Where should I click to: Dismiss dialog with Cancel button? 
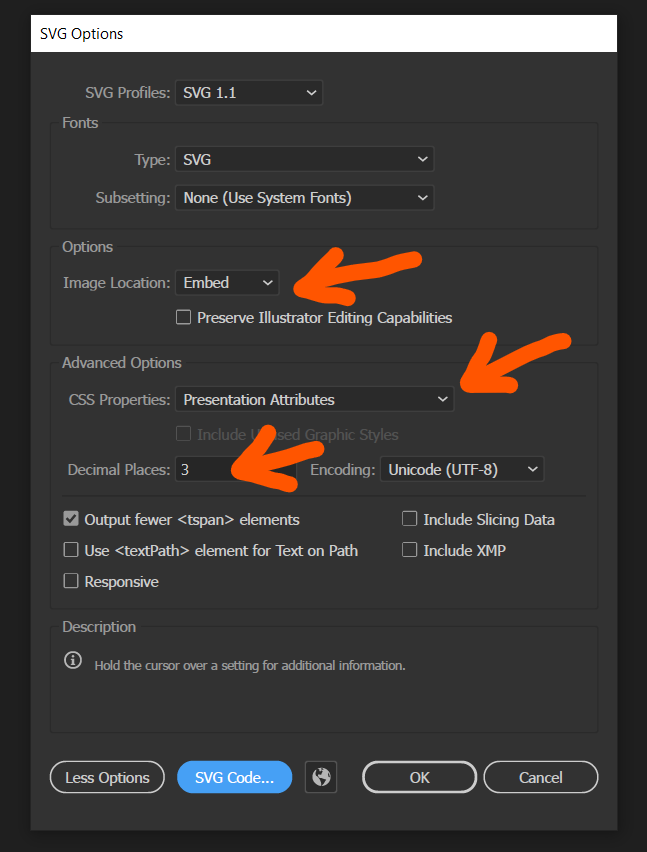pos(540,777)
